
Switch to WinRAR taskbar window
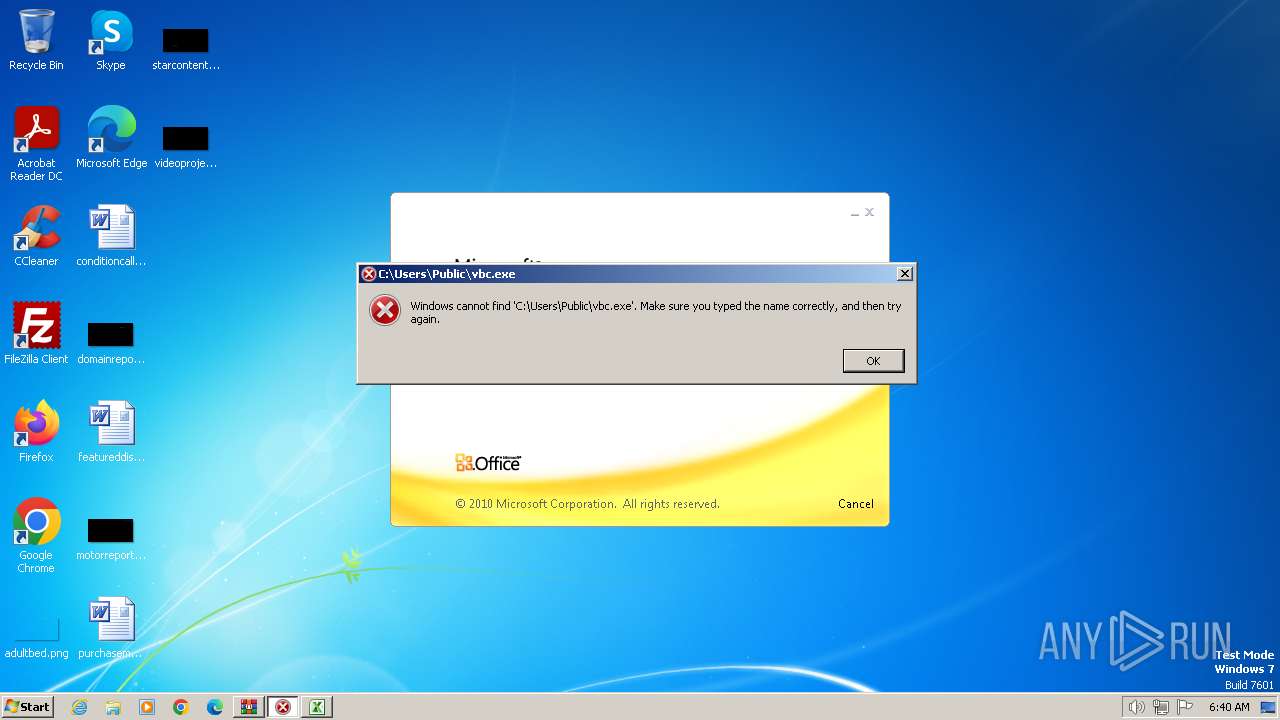coord(249,707)
